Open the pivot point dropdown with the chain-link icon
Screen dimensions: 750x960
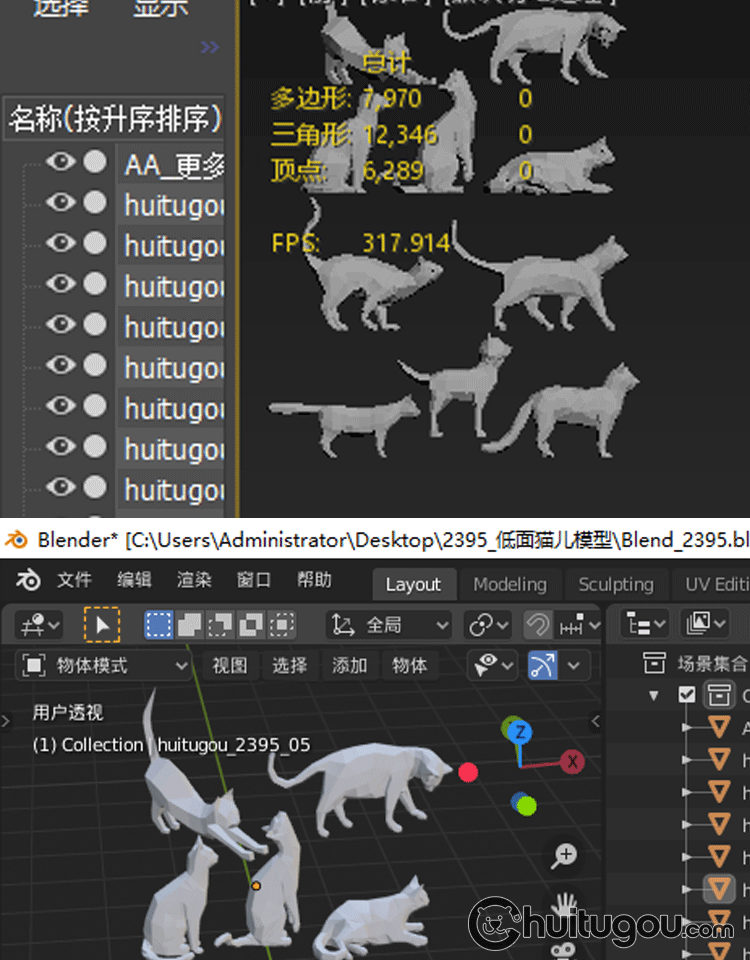pyautogui.click(x=487, y=625)
